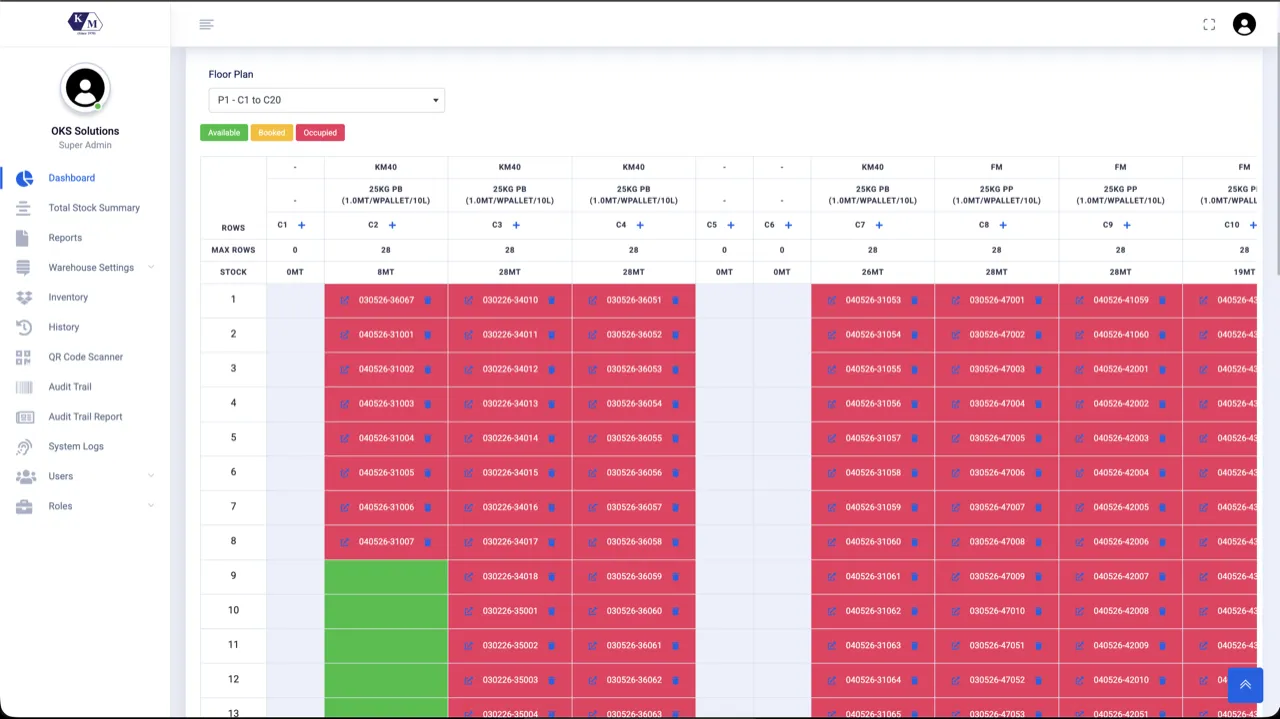Add a row to column C2
This screenshot has width=1280, height=719.
point(392,225)
